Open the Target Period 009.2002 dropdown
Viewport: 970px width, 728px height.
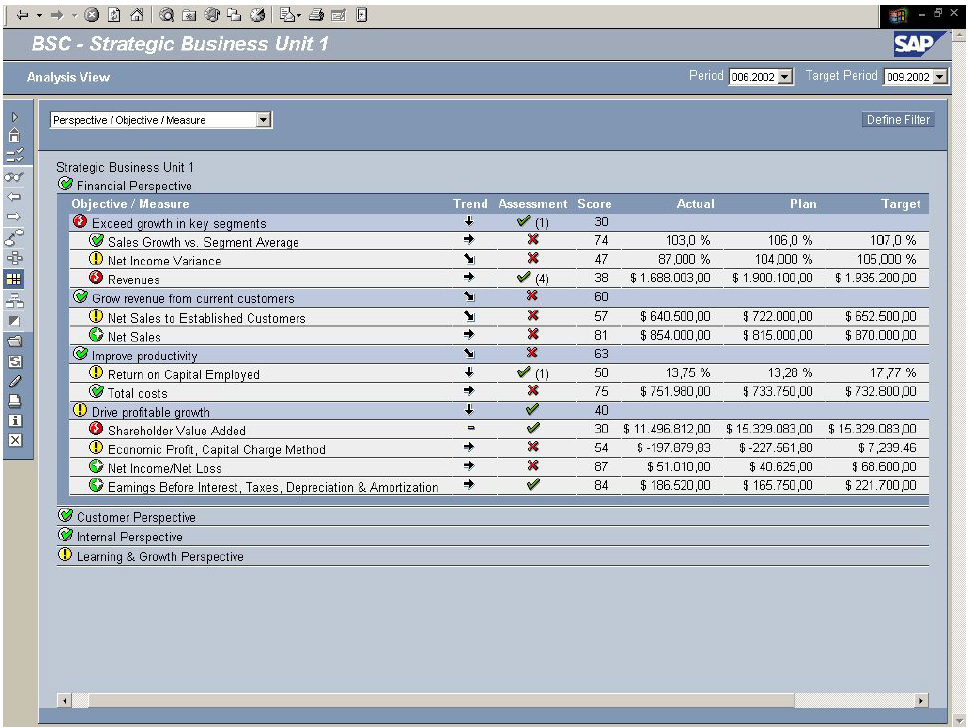pyautogui.click(x=917, y=77)
